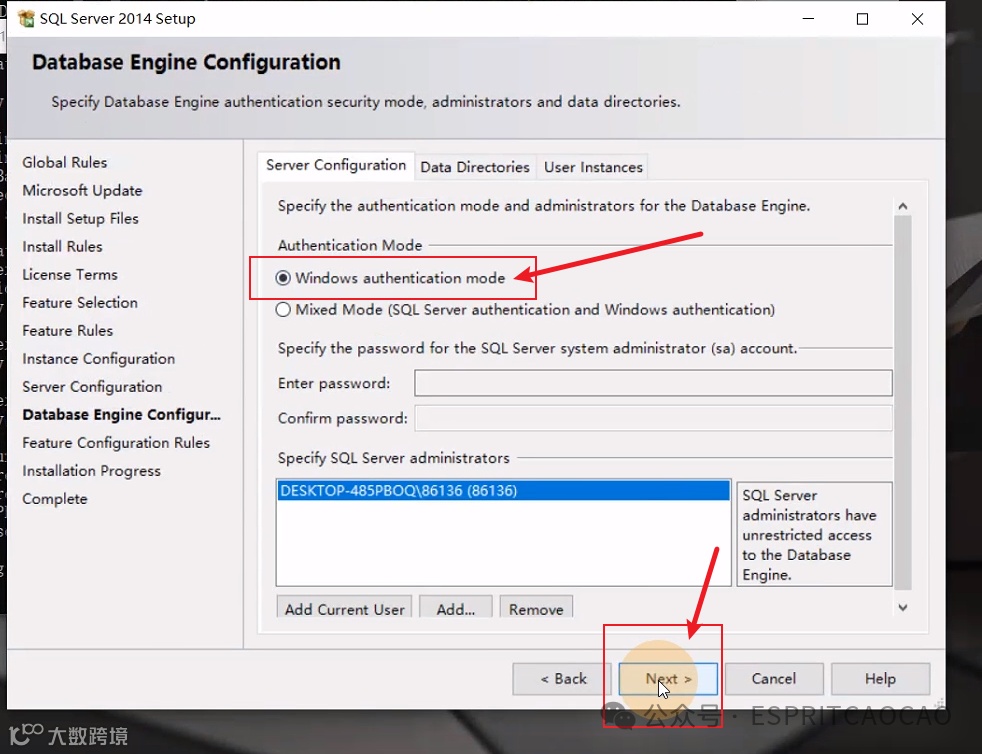Click the Install Setup Files step
Image resolution: width=982 pixels, height=754 pixels.
[x=80, y=219]
